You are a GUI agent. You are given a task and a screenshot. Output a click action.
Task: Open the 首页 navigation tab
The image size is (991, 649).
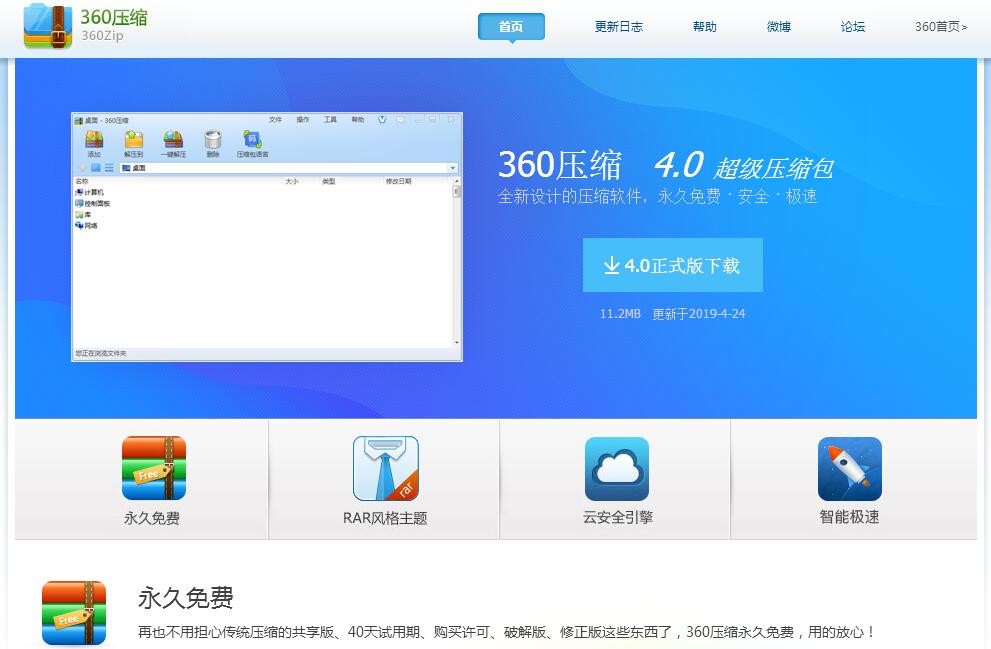pos(511,27)
